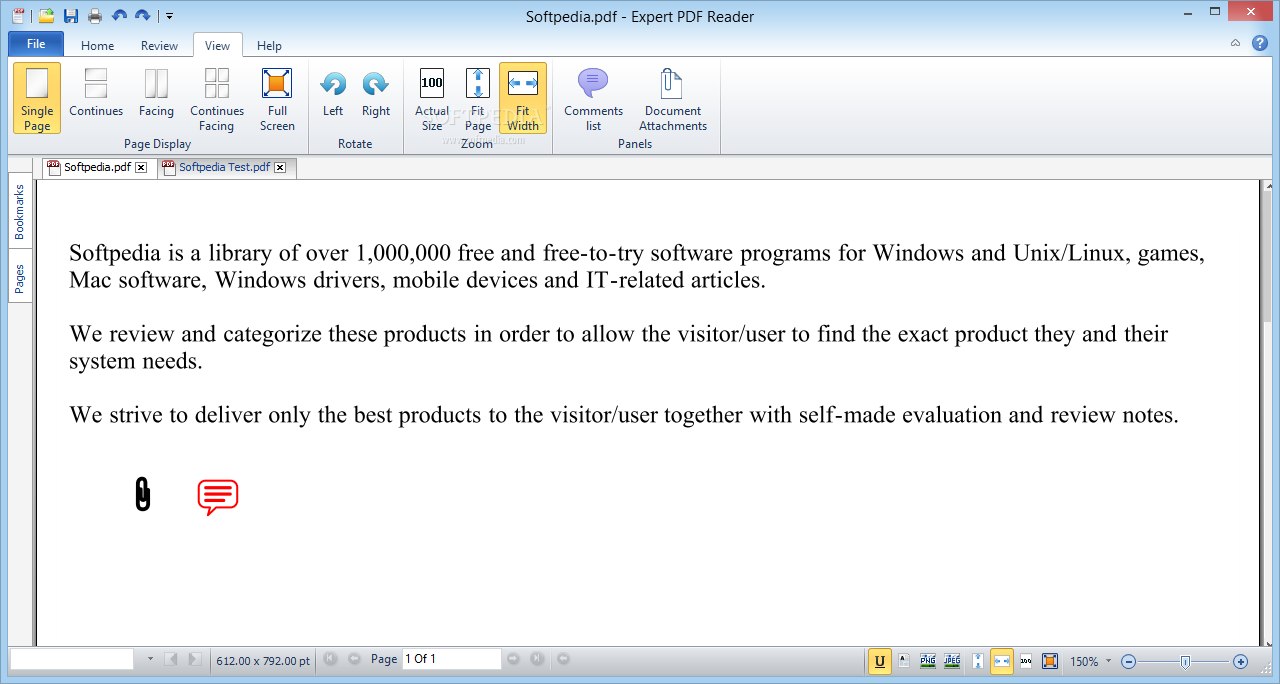
Task: Click the page number field showing 1 Of 1
Action: tap(451, 659)
